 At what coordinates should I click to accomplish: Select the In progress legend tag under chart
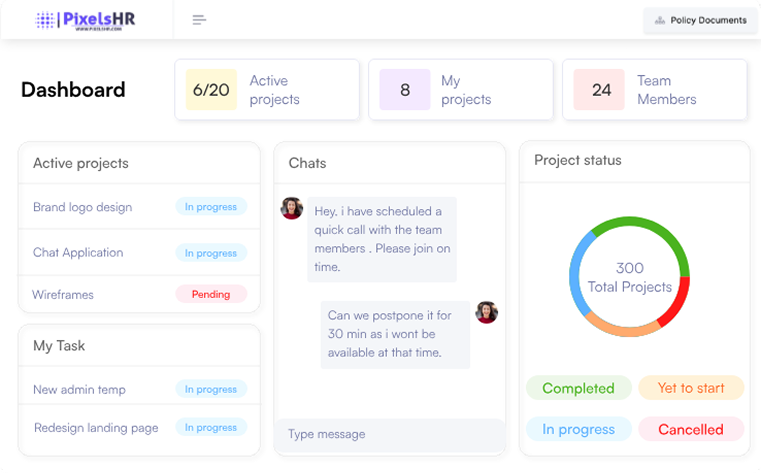(x=578, y=429)
